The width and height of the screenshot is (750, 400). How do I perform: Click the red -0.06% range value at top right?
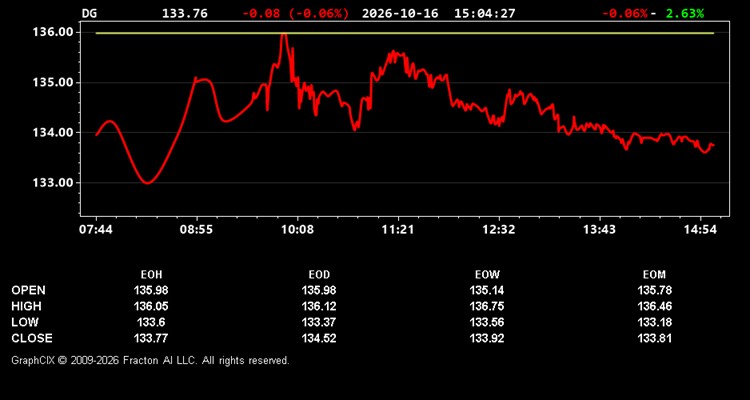[624, 13]
